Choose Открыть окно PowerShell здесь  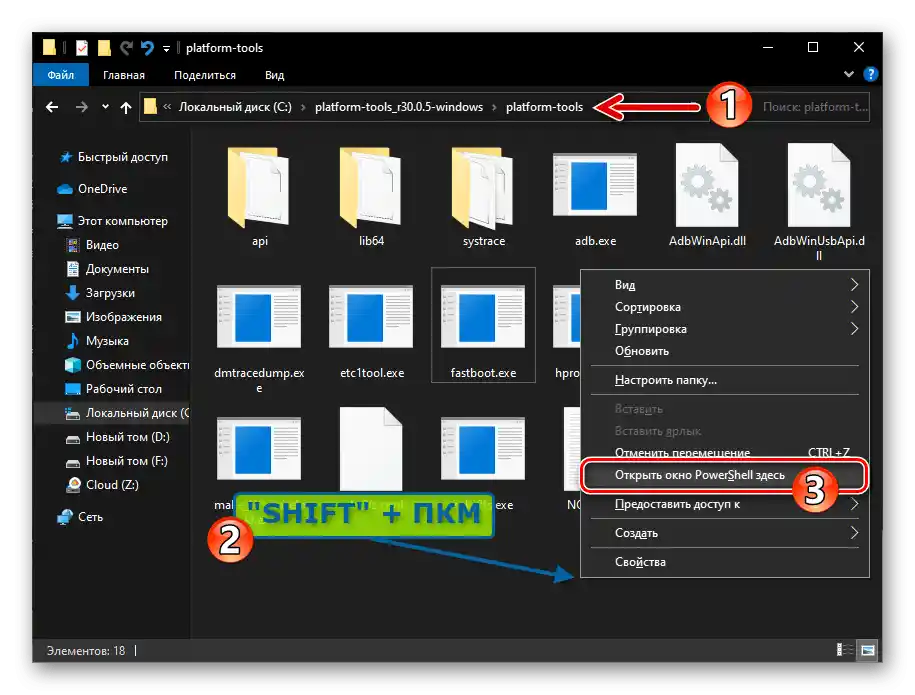coord(700,474)
